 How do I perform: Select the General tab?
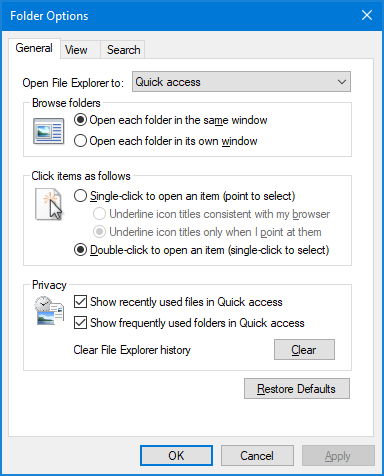(x=34, y=48)
